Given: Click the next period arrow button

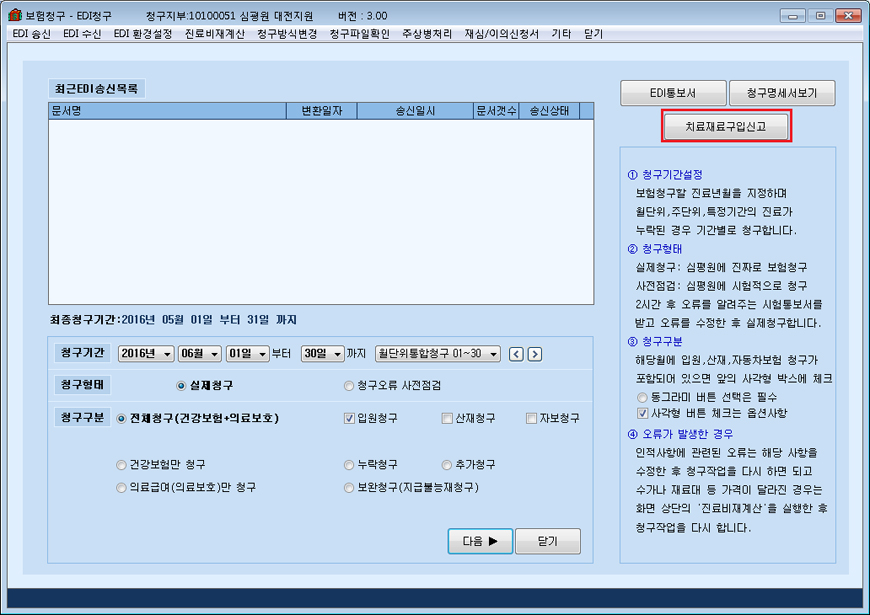Looking at the screenshot, I should [x=535, y=354].
